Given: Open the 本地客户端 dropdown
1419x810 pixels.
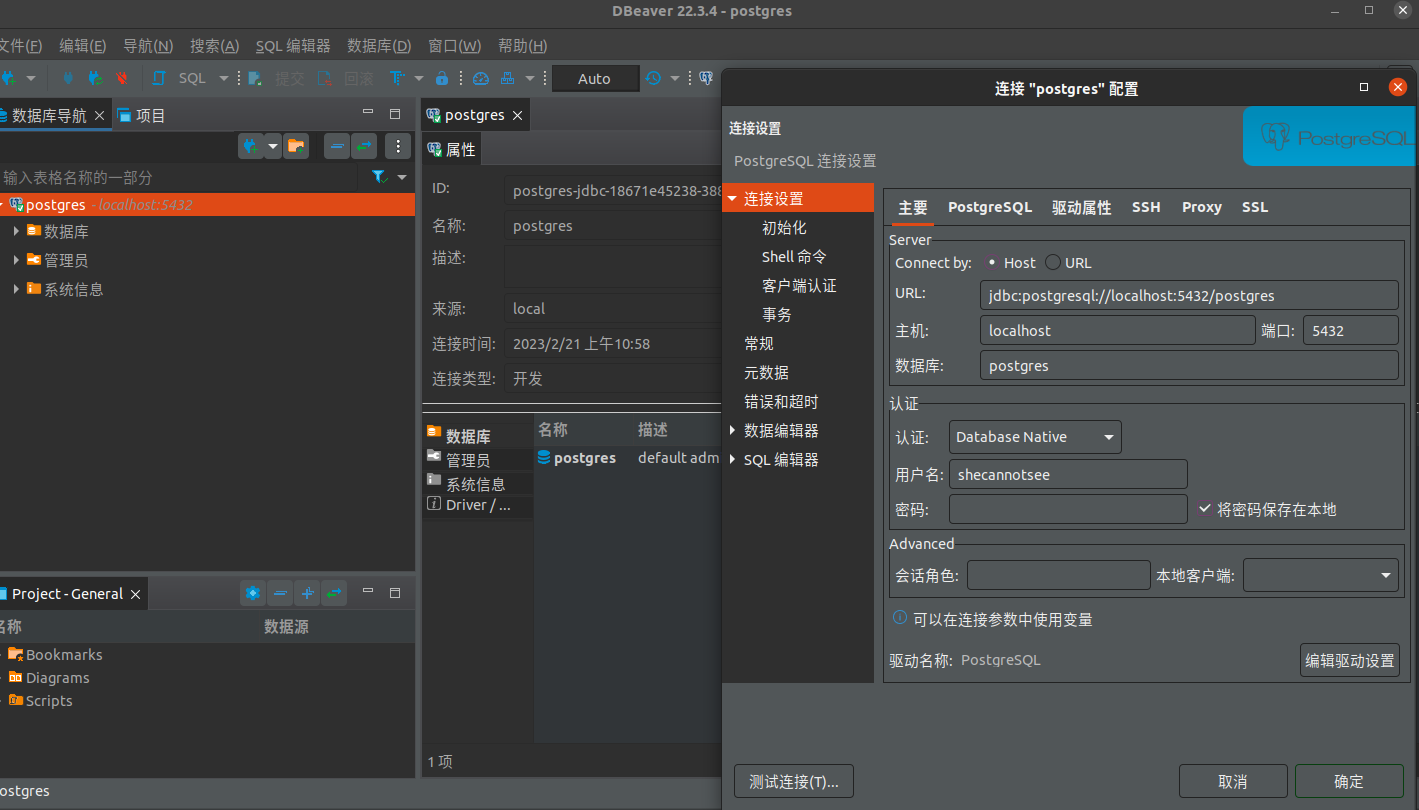Looking at the screenshot, I should [1321, 575].
